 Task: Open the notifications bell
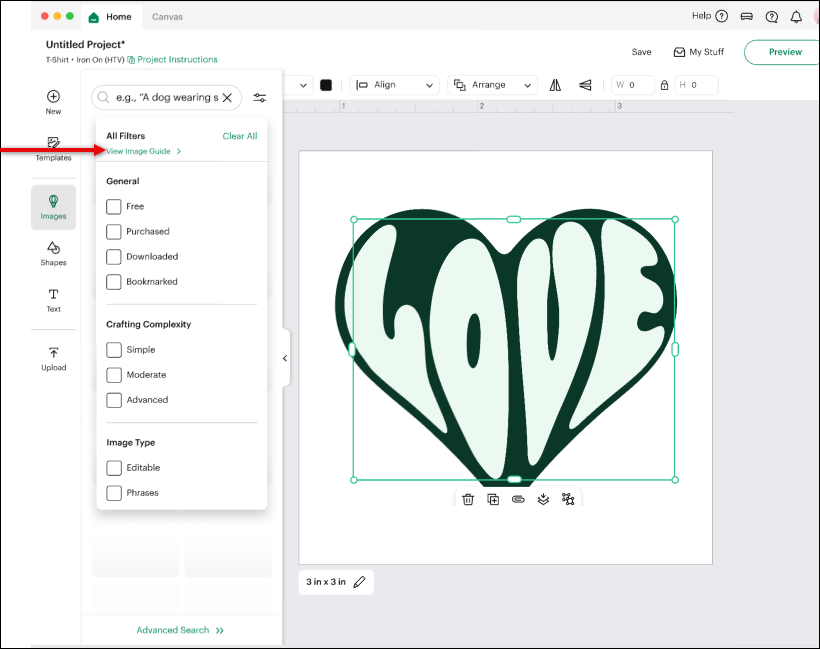click(796, 17)
